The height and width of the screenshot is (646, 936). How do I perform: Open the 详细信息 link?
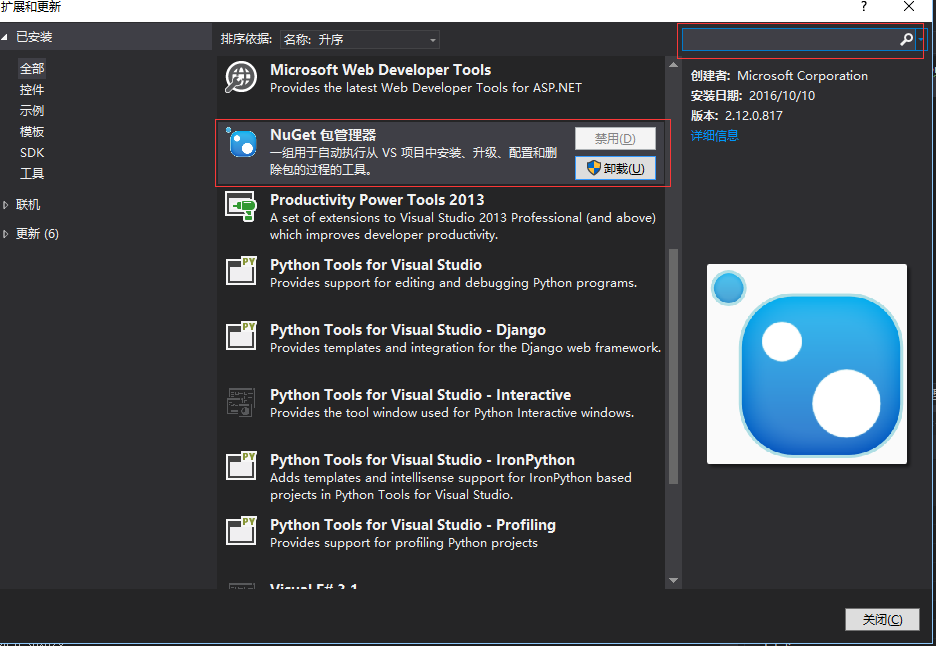point(714,135)
